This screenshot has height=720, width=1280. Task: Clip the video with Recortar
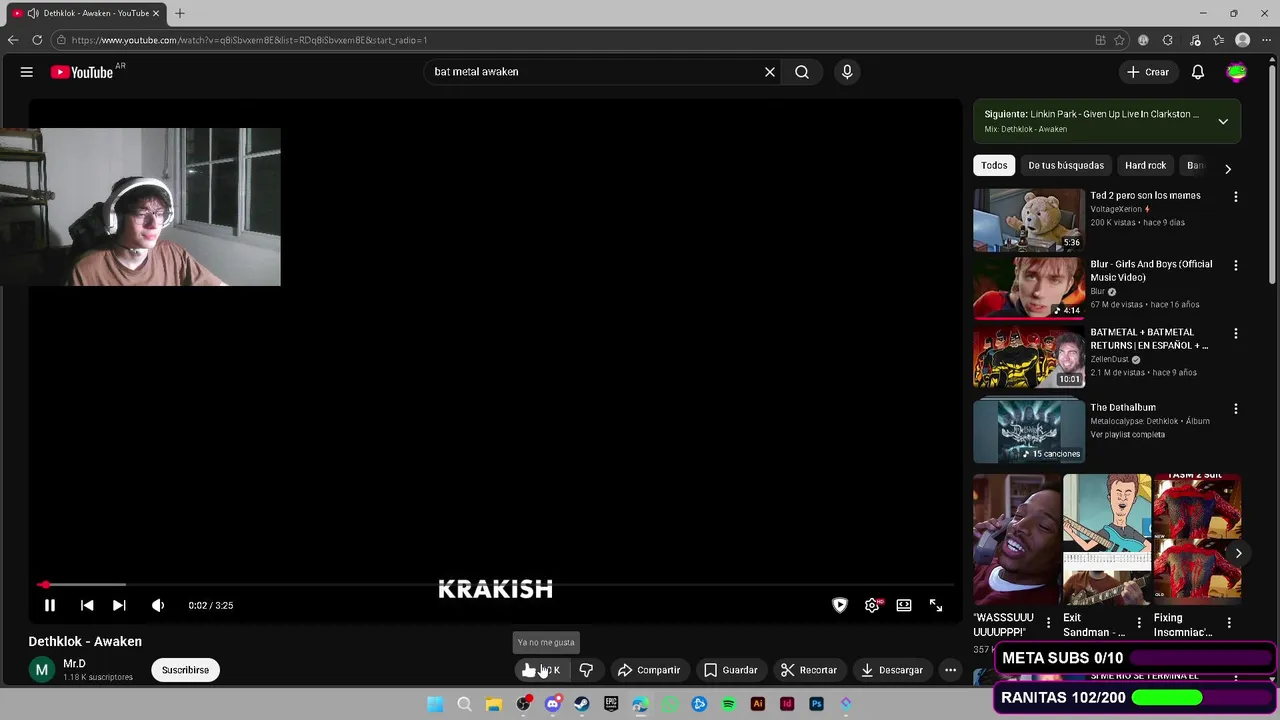coord(809,670)
